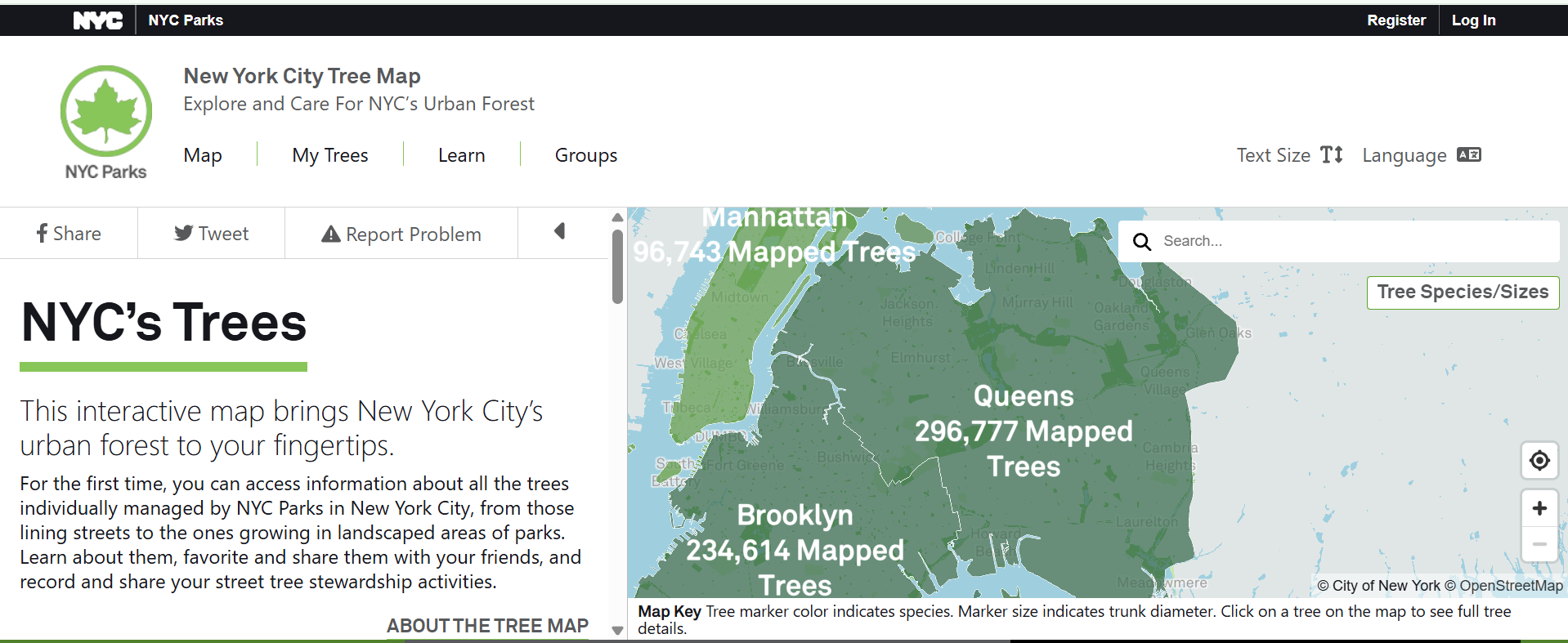Click the sidebar scrollbar down arrow

tap(617, 631)
